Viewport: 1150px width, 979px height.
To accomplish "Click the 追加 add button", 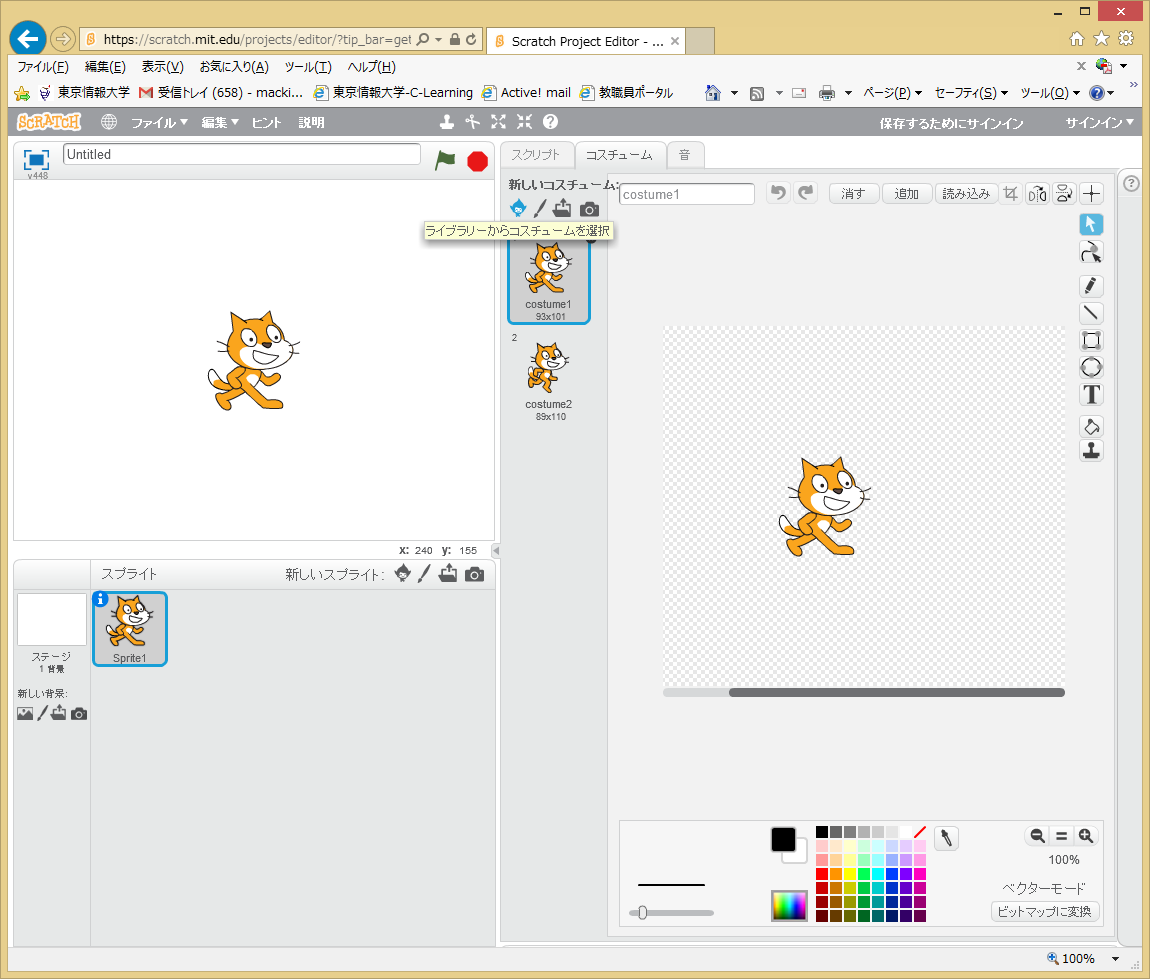I will [x=907, y=194].
